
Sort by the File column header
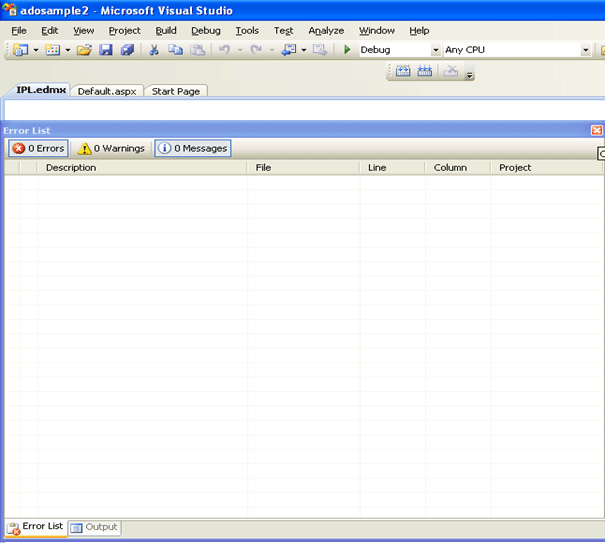(304, 167)
